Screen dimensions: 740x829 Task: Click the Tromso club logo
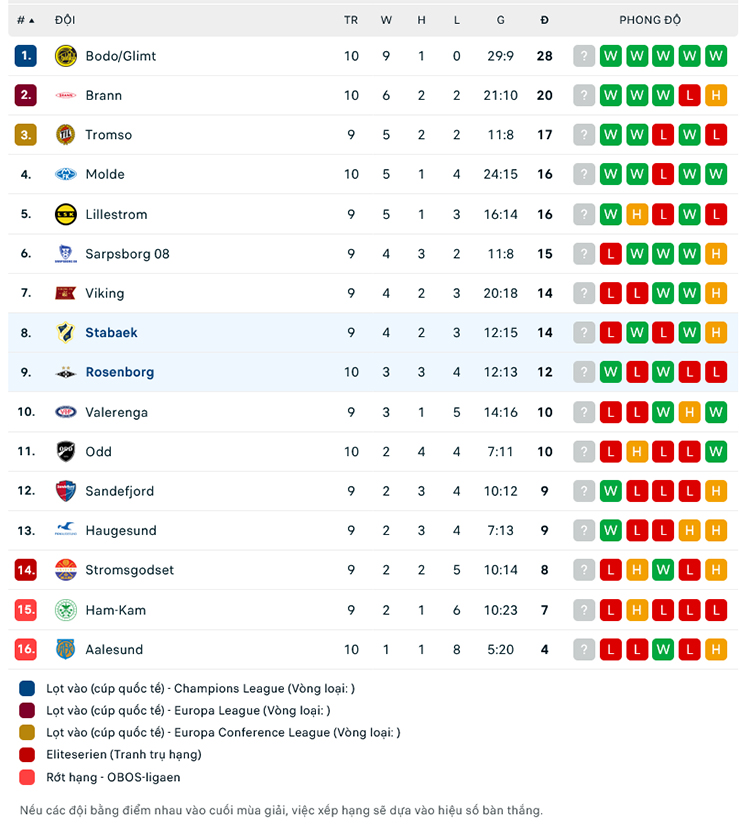click(x=67, y=135)
